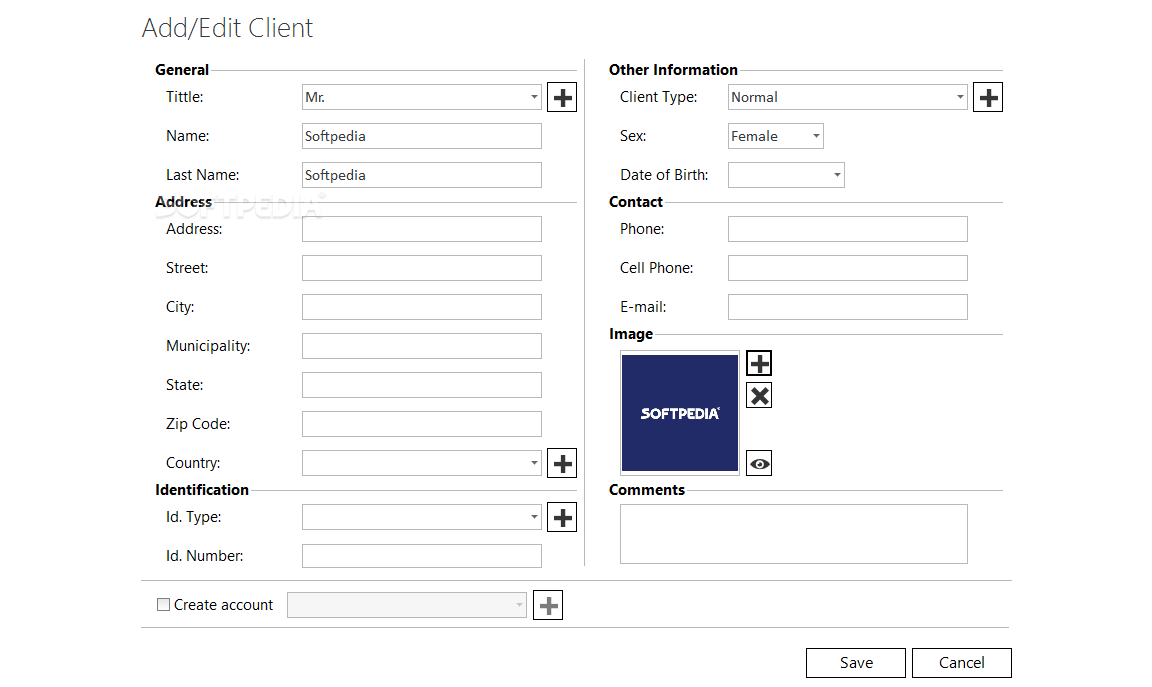Click the Last Name field

click(x=422, y=175)
